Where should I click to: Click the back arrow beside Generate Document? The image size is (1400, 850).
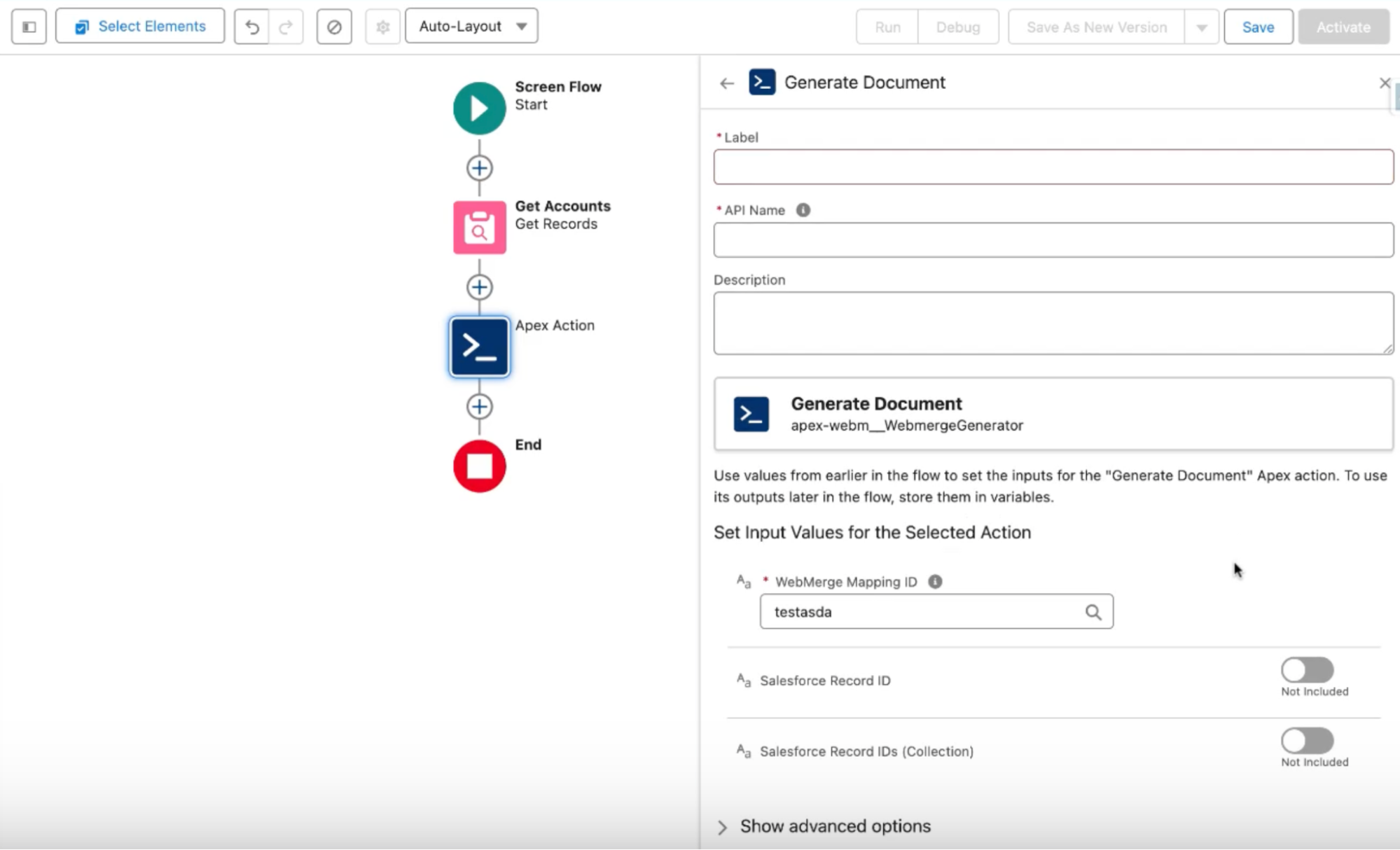click(x=726, y=83)
